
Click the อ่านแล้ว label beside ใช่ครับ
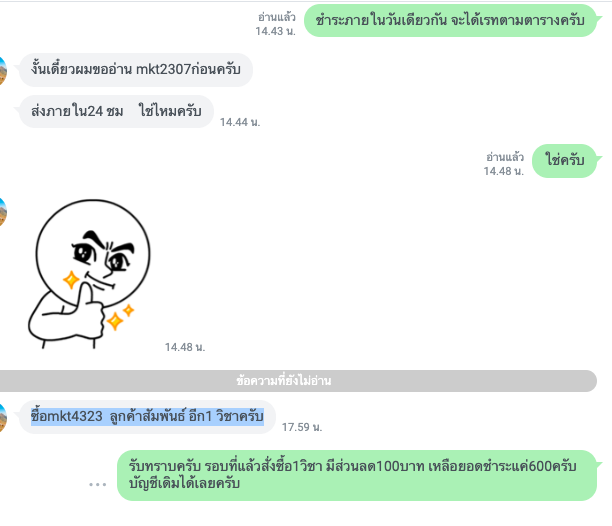click(x=505, y=157)
